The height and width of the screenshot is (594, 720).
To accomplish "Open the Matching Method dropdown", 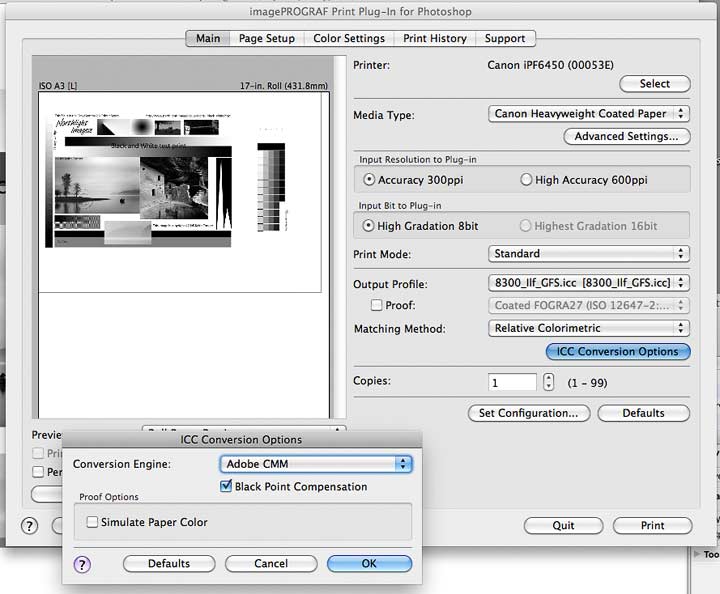I will click(x=589, y=328).
